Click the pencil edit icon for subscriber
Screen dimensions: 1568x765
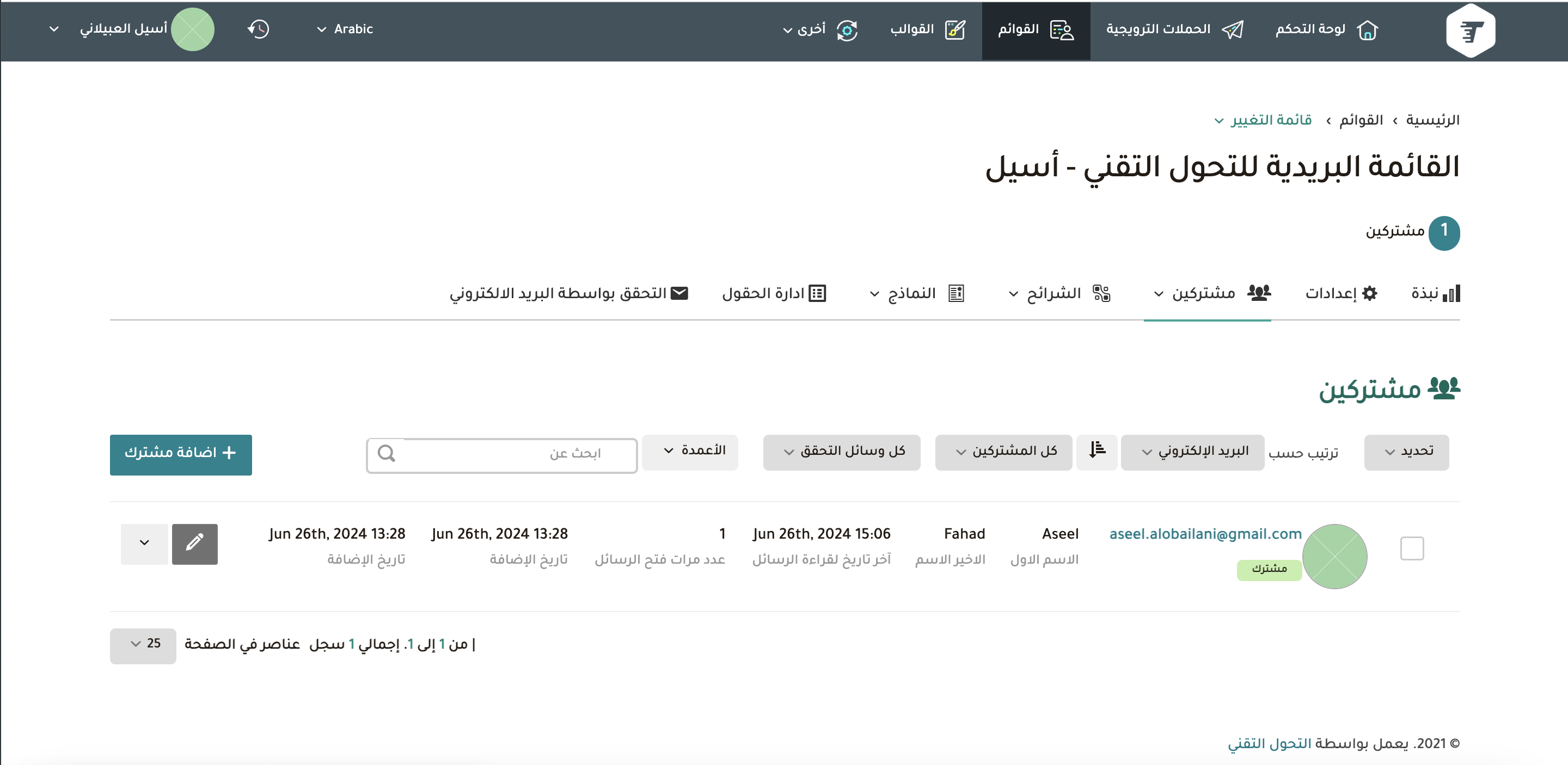[195, 544]
